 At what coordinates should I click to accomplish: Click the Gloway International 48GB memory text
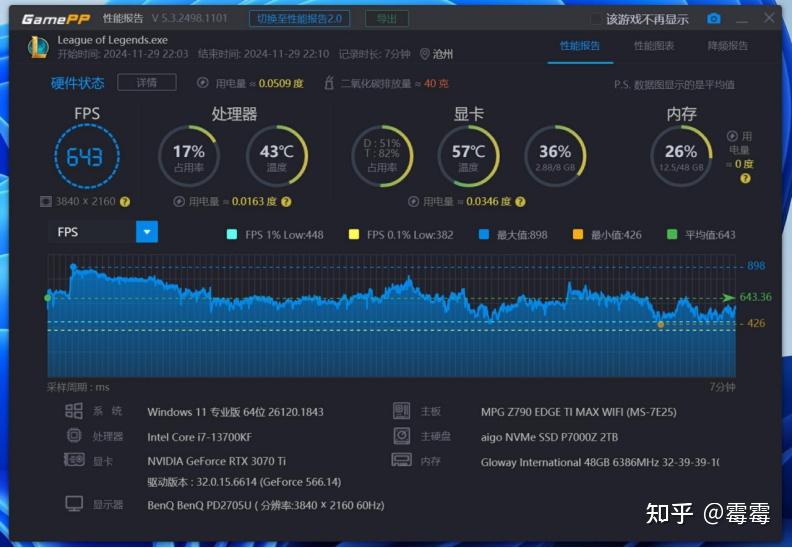(x=600, y=462)
